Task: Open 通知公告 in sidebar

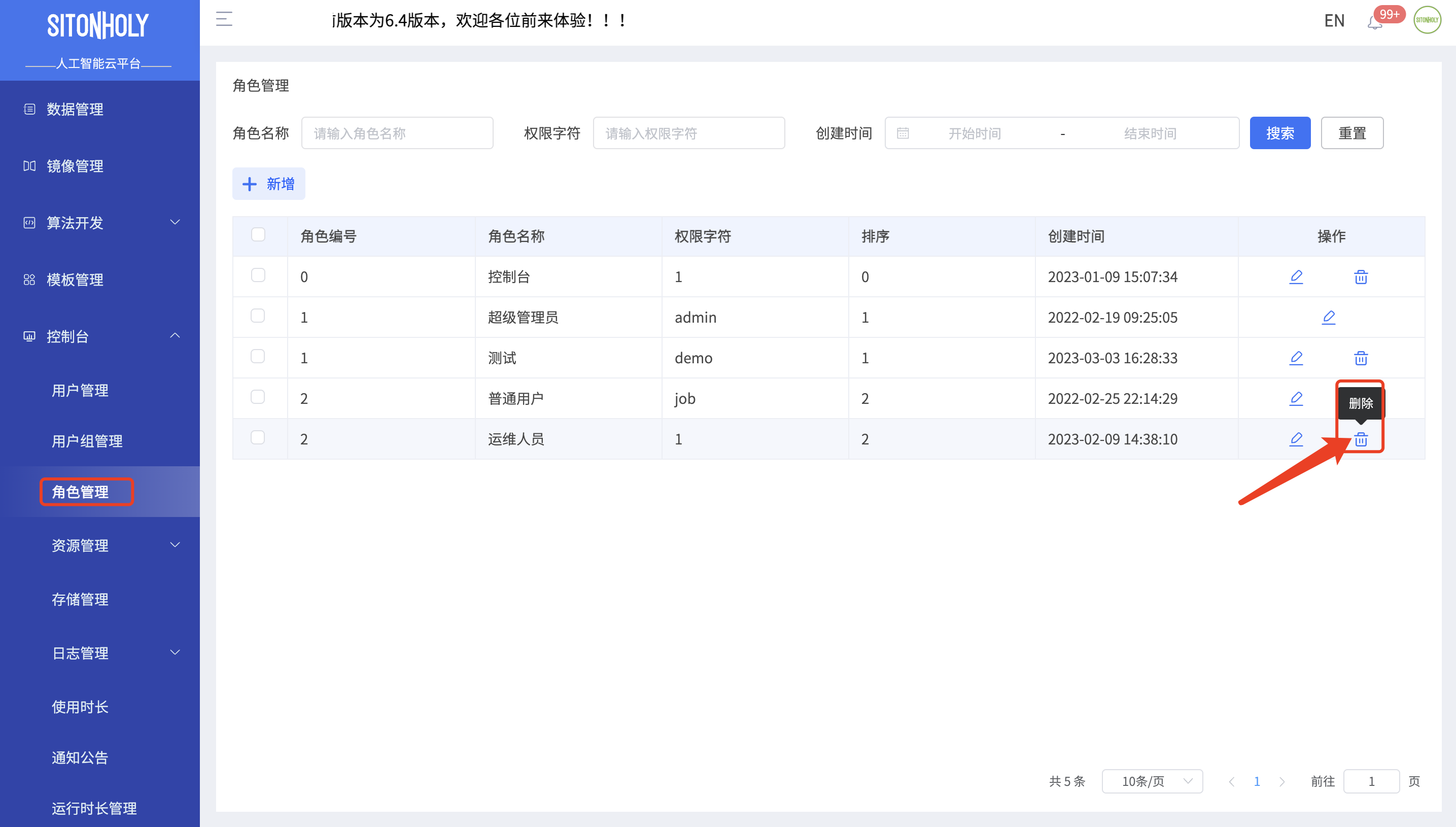Action: 80,757
